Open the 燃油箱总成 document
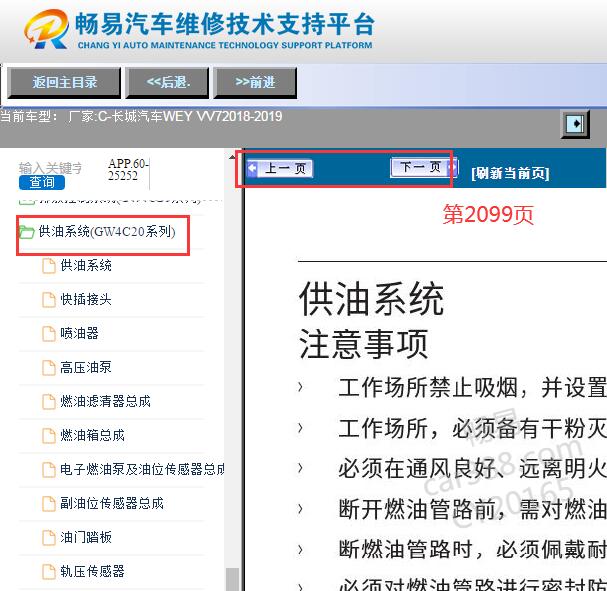Viewport: 607px width, 591px height. click(93, 435)
